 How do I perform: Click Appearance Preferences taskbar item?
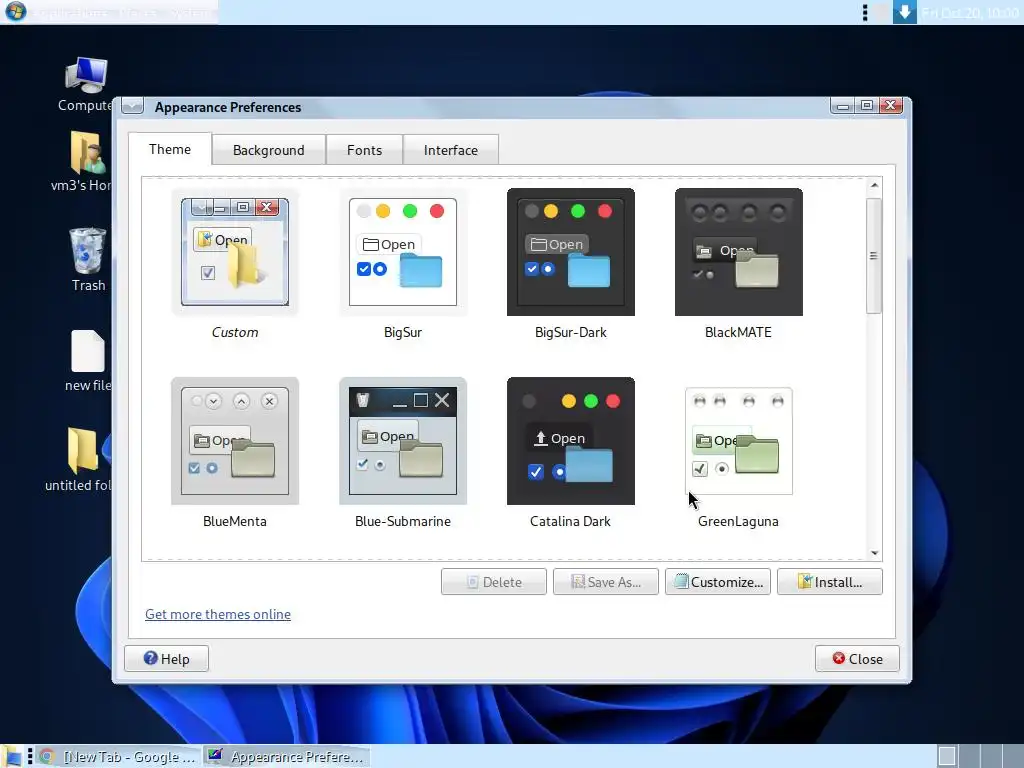pyautogui.click(x=286, y=756)
